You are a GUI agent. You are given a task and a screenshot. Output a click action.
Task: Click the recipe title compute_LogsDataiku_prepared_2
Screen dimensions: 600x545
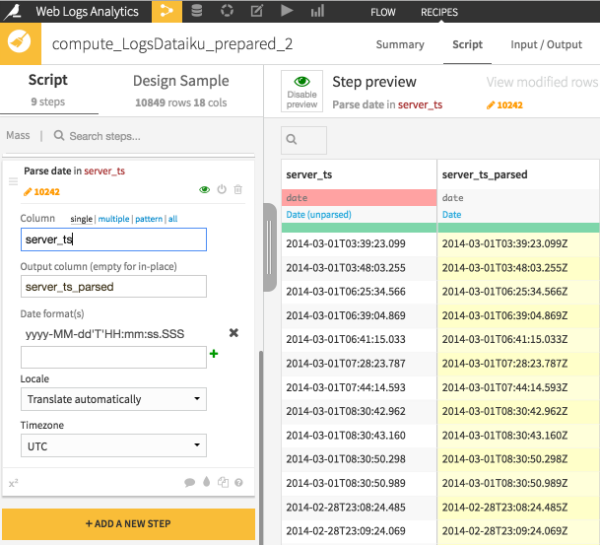tap(172, 44)
